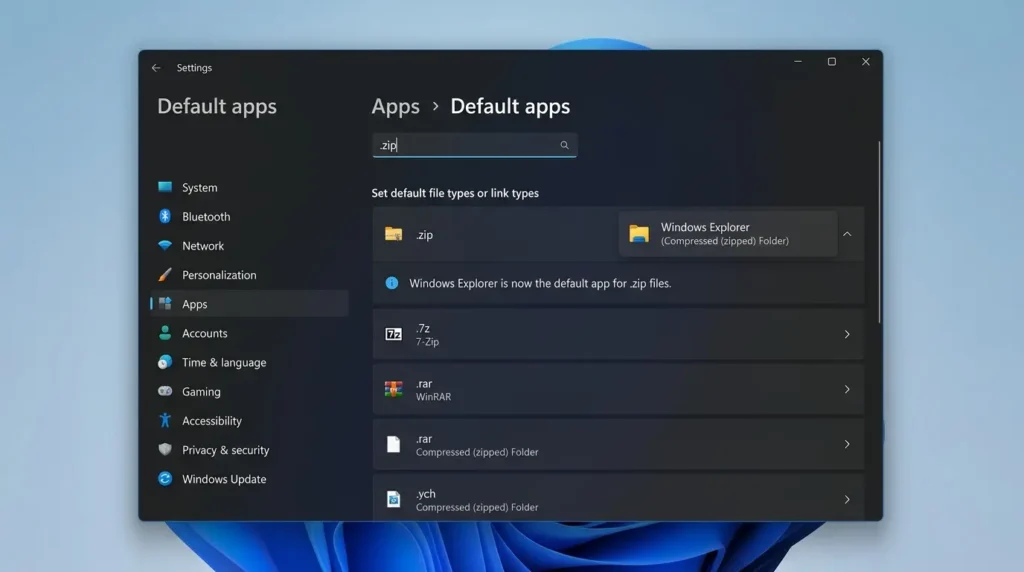1024x572 pixels.
Task: Go to Gaming settings
Action: pyautogui.click(x=249, y=391)
